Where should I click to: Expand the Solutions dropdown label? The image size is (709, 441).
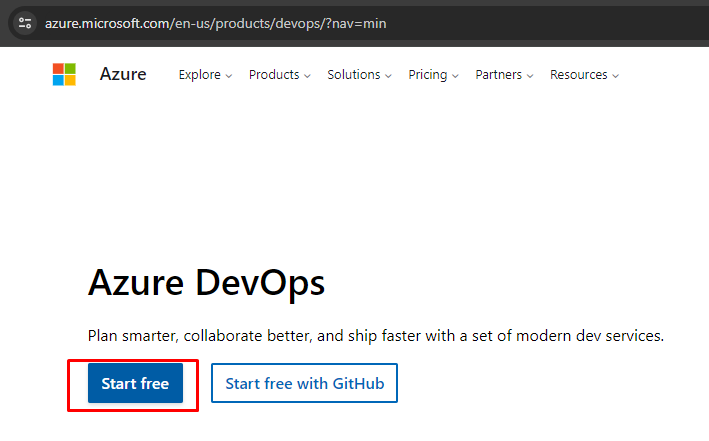[354, 75]
